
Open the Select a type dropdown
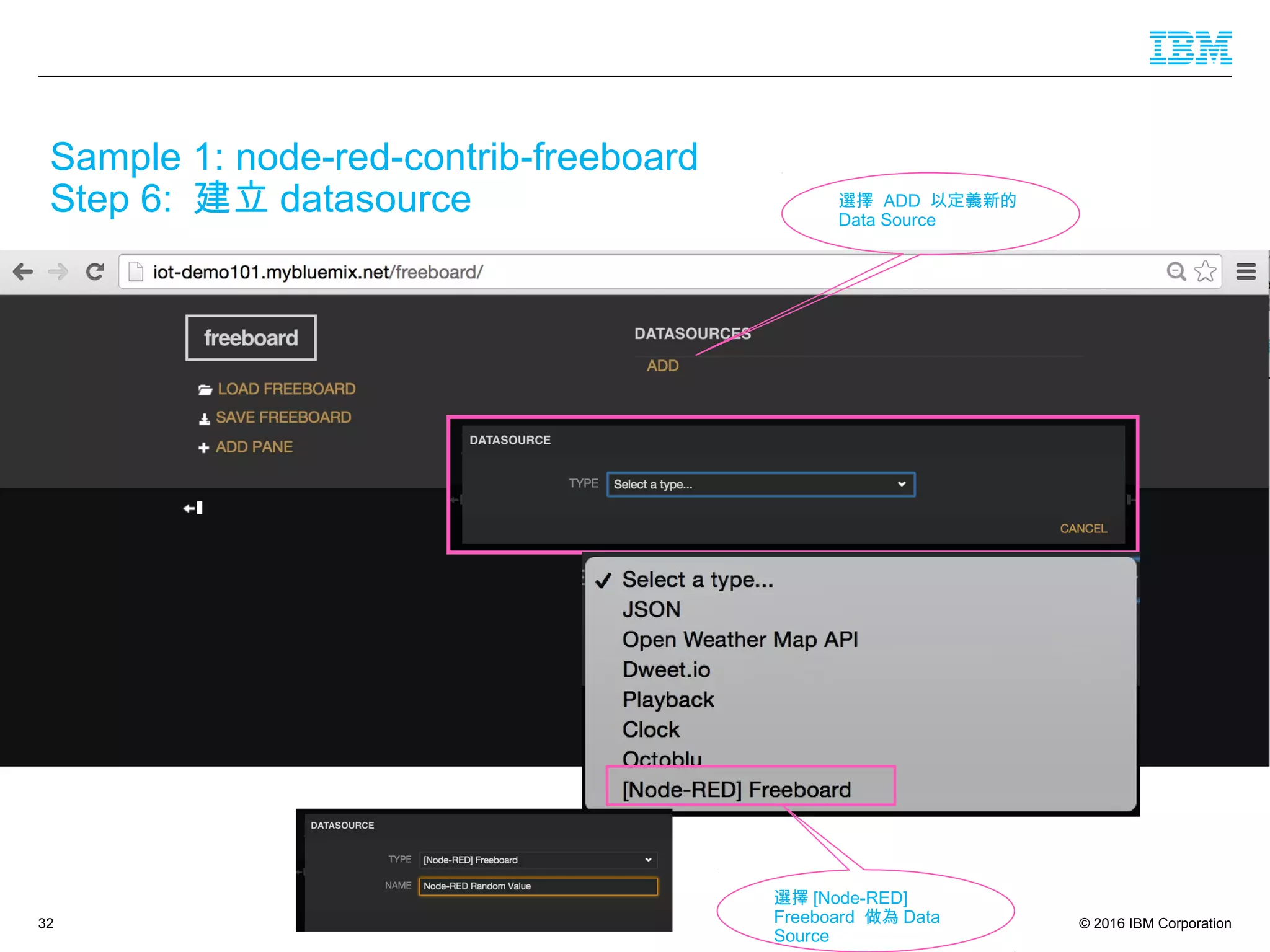pyautogui.click(x=760, y=484)
